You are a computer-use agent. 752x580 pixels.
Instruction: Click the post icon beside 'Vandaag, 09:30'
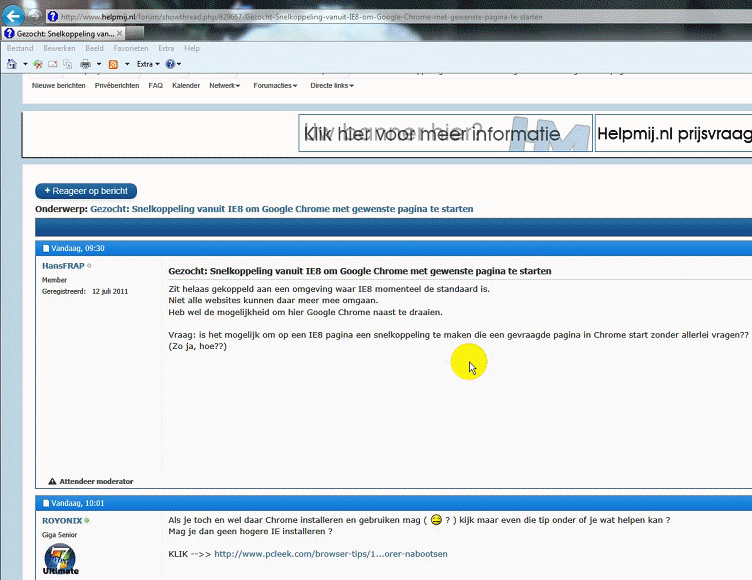coord(46,249)
